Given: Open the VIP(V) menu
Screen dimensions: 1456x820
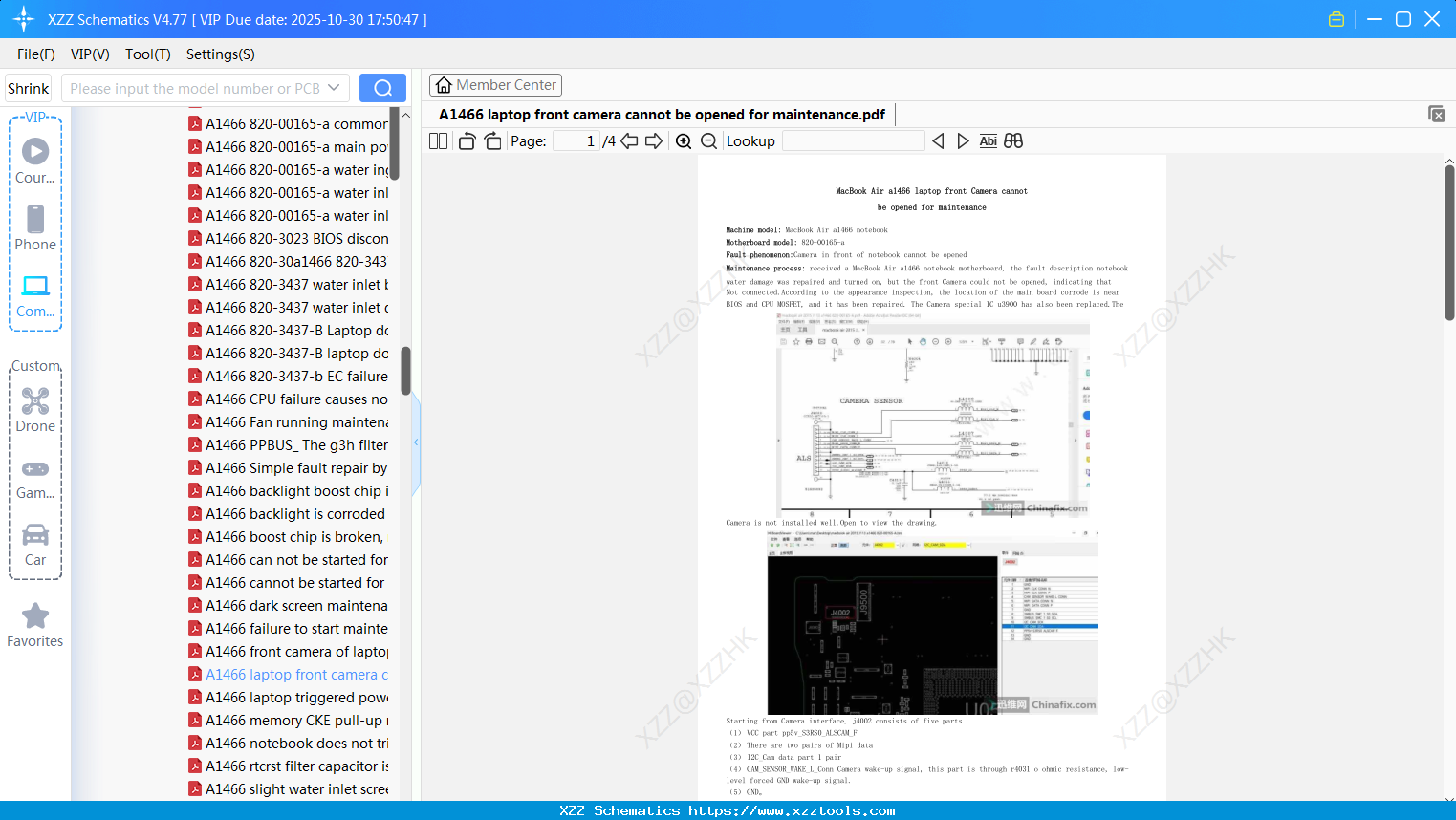Looking at the screenshot, I should (90, 54).
